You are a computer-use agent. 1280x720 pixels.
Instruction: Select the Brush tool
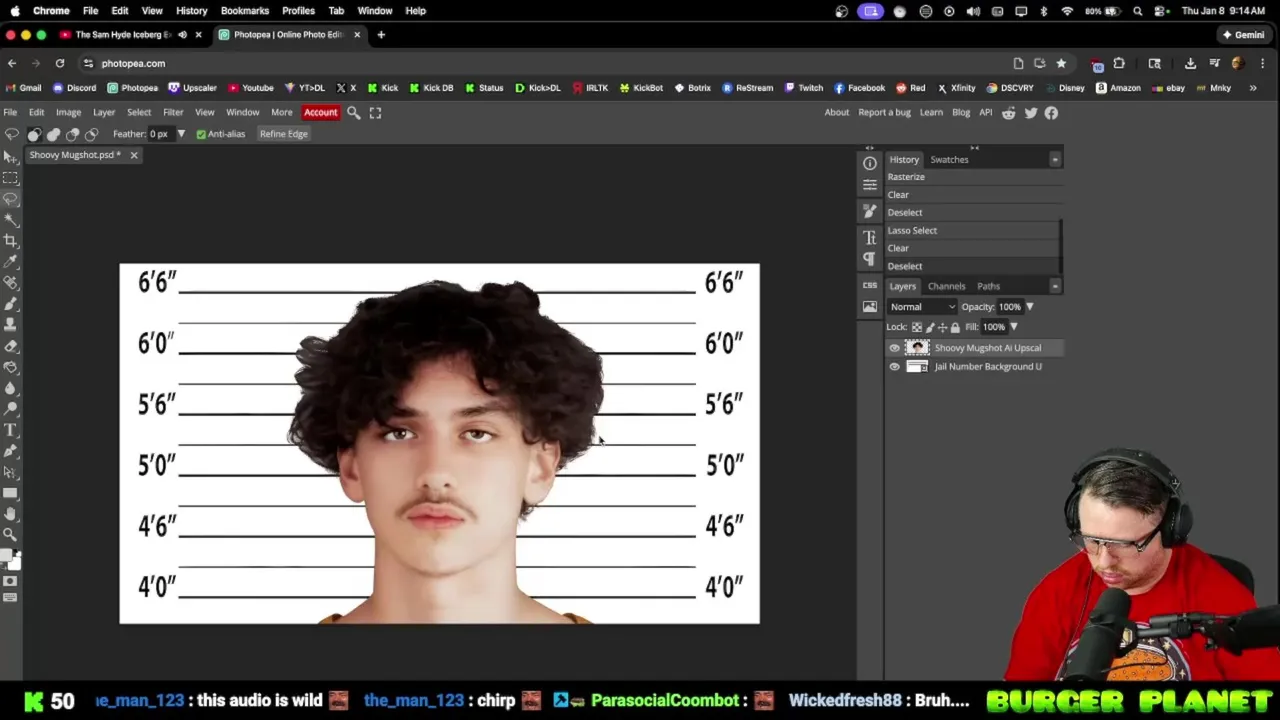[11, 304]
